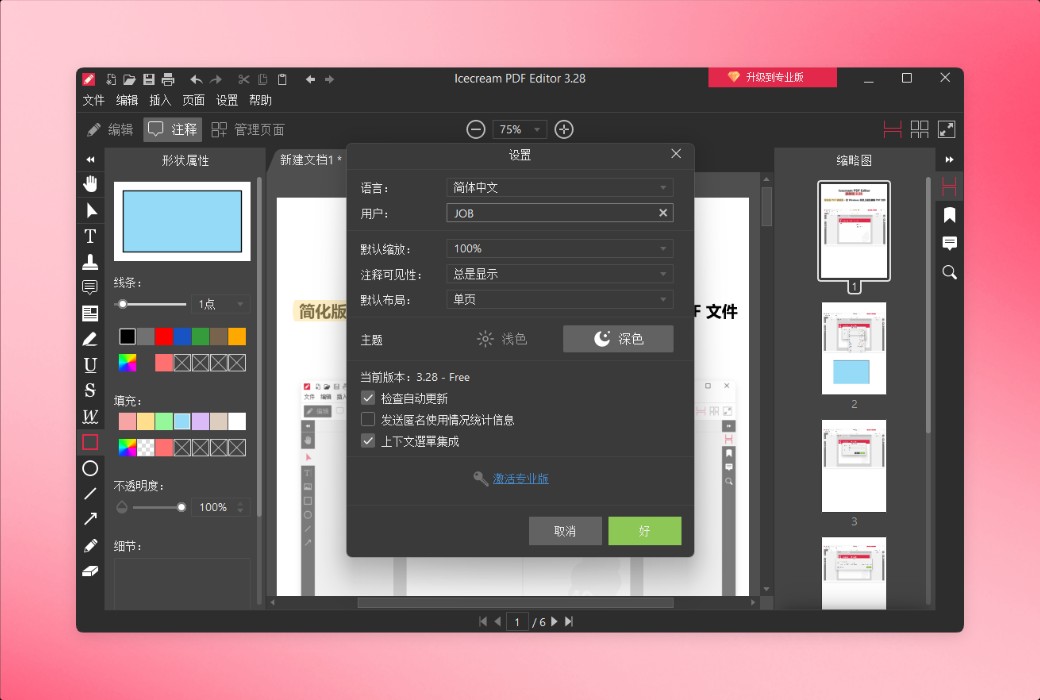This screenshot has width=1040, height=700.
Task: Select the black fill color swatch
Action: tap(127, 337)
